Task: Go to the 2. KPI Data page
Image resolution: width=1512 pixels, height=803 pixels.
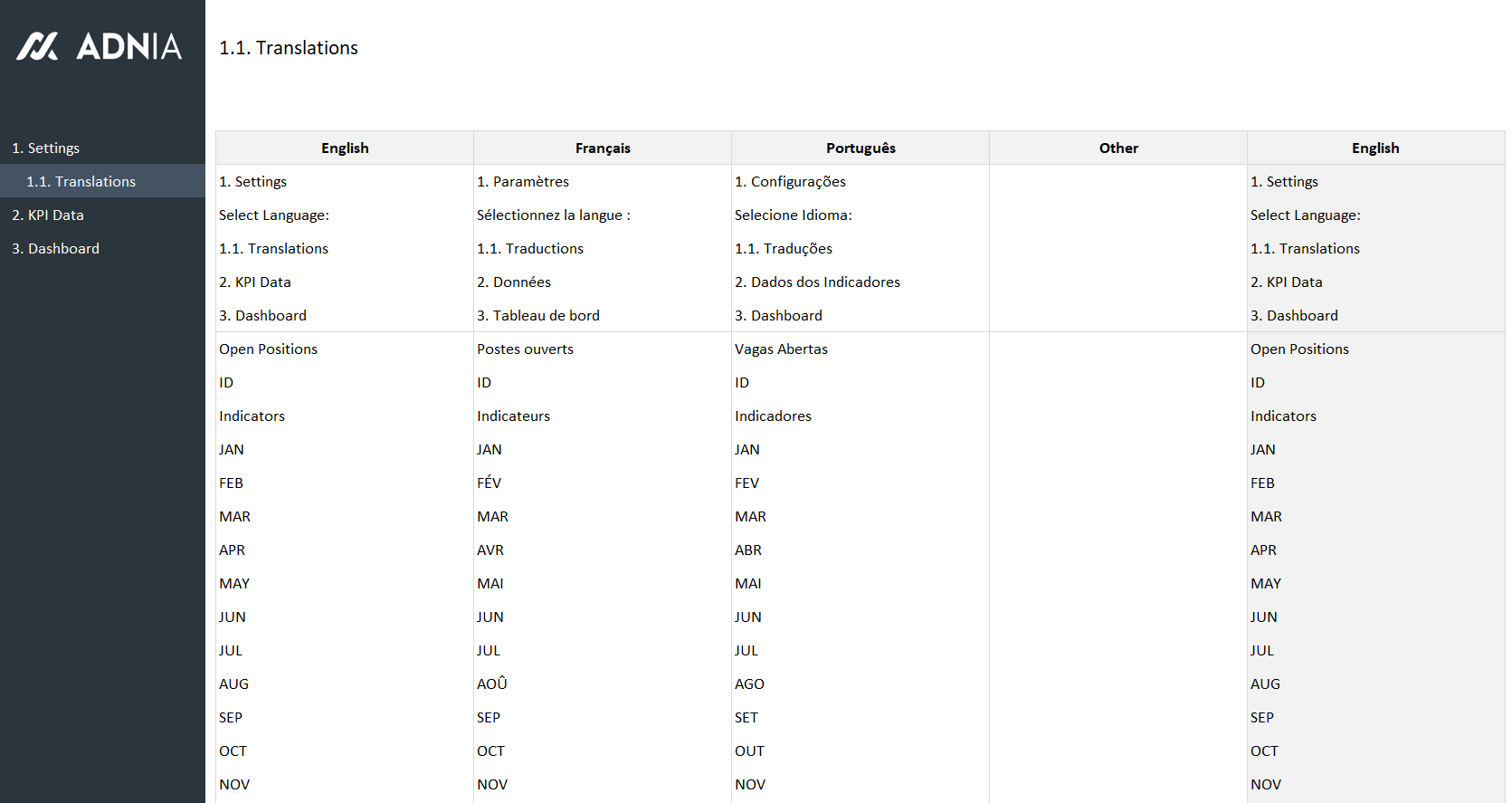Action: (48, 215)
